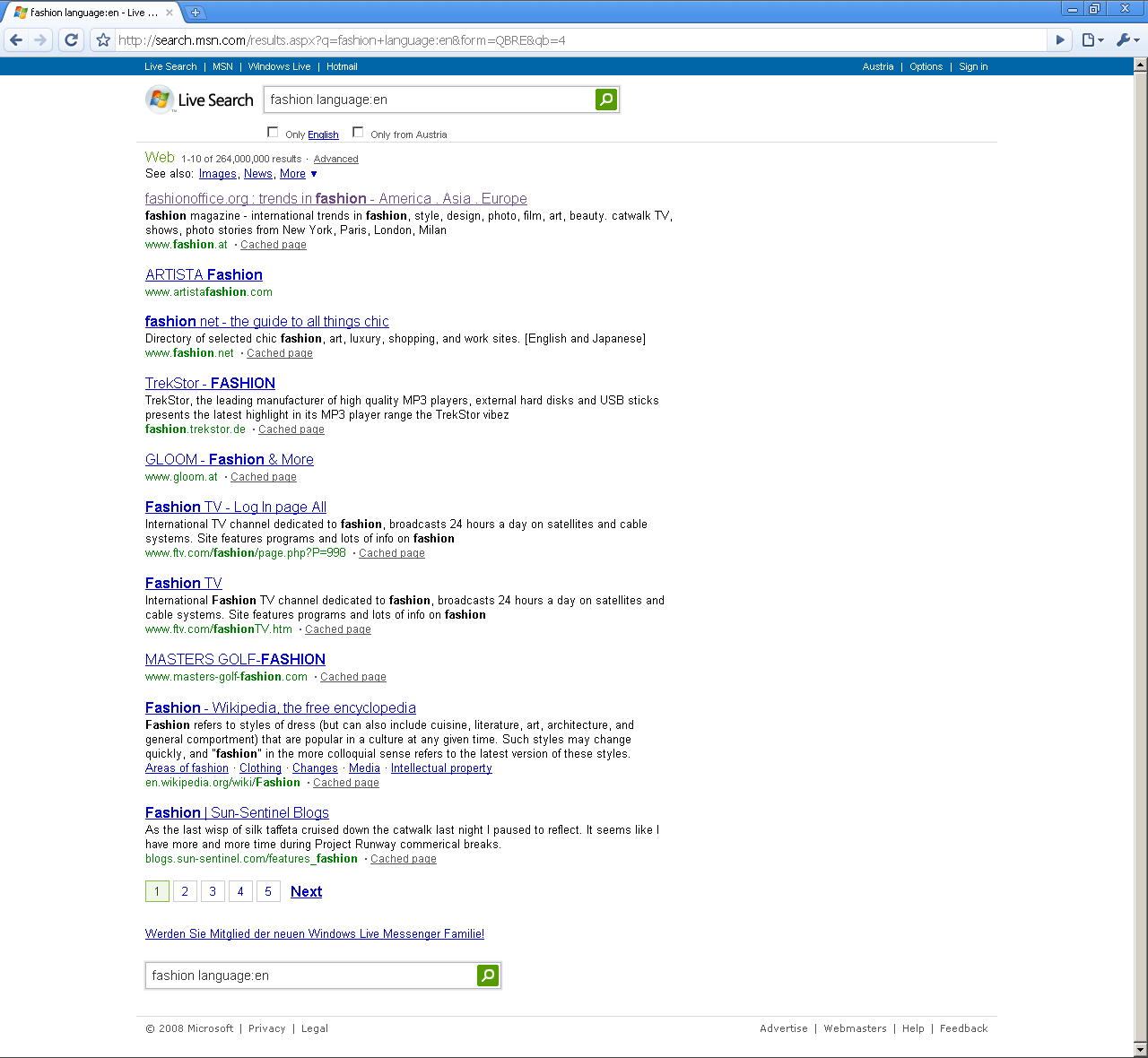Viewport: 1148px width, 1058px height.
Task: Open the page menu icon
Action: coord(1092,40)
